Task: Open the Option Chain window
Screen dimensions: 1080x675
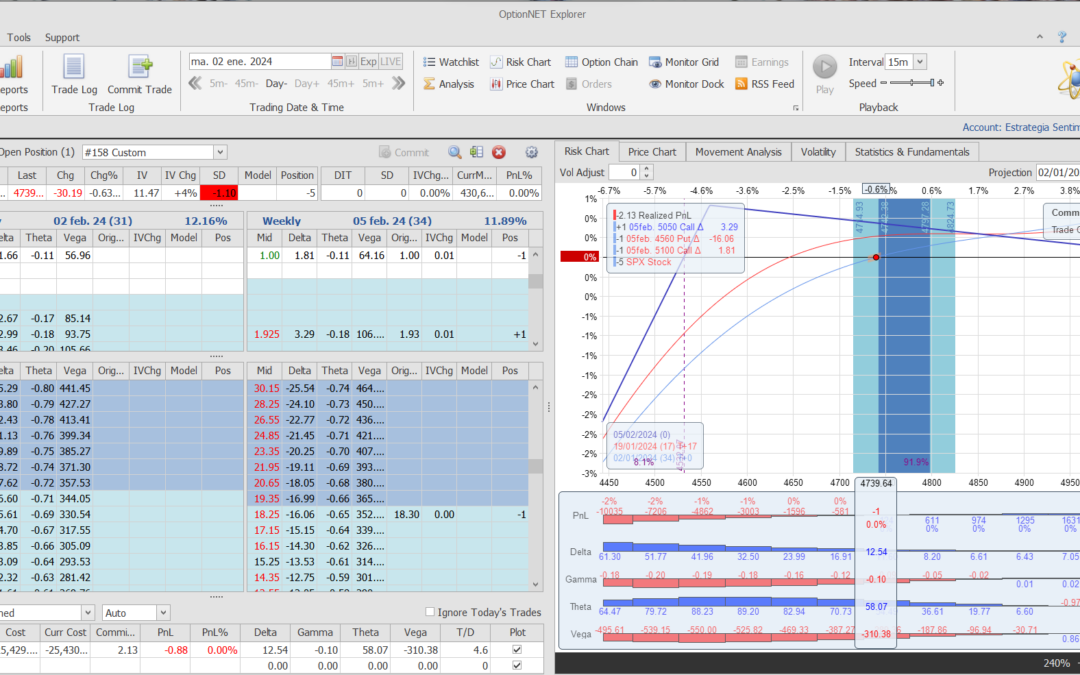Action: (601, 62)
